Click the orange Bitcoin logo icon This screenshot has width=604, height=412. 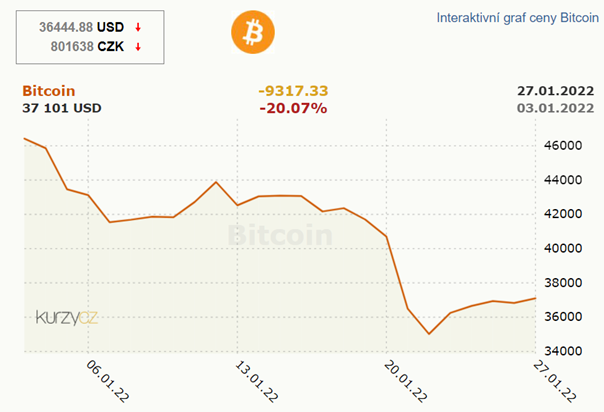point(251,32)
